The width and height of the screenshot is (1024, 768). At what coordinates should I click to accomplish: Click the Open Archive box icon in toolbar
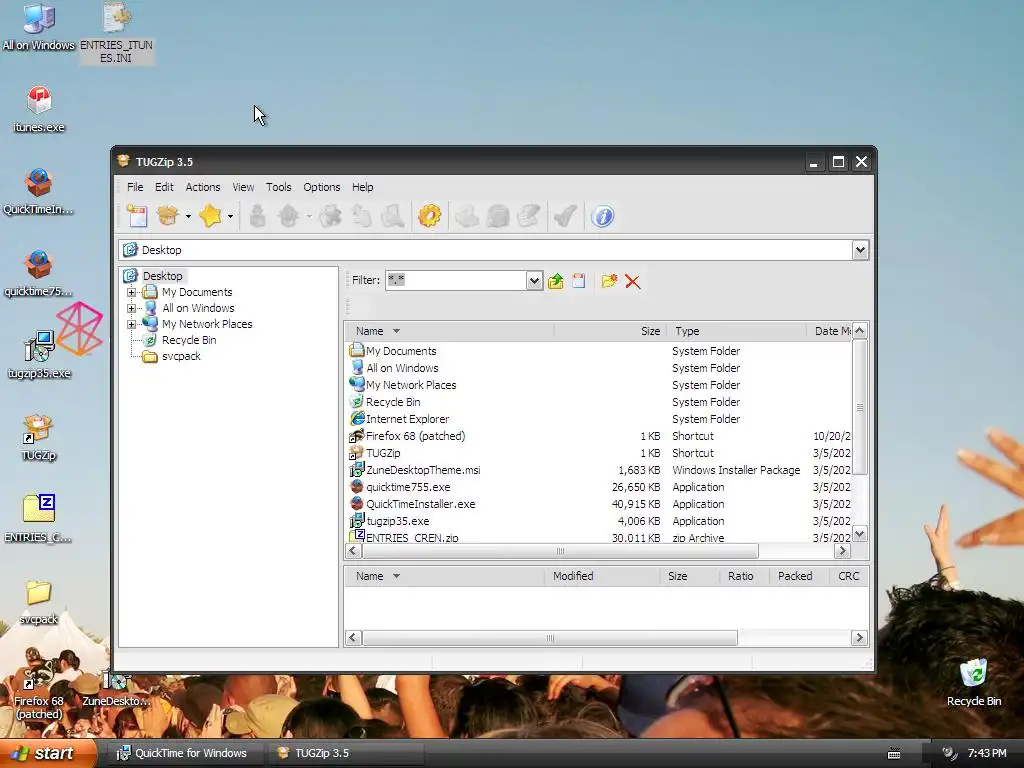point(168,216)
